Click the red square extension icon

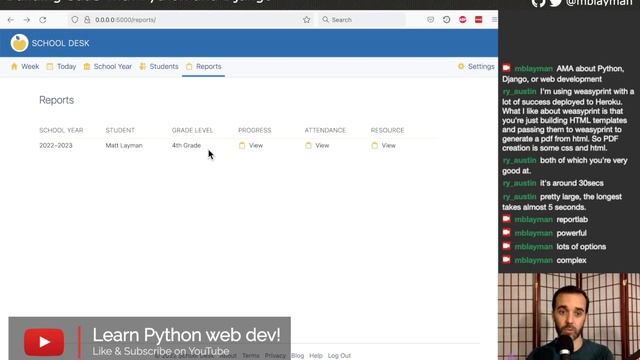point(478,20)
